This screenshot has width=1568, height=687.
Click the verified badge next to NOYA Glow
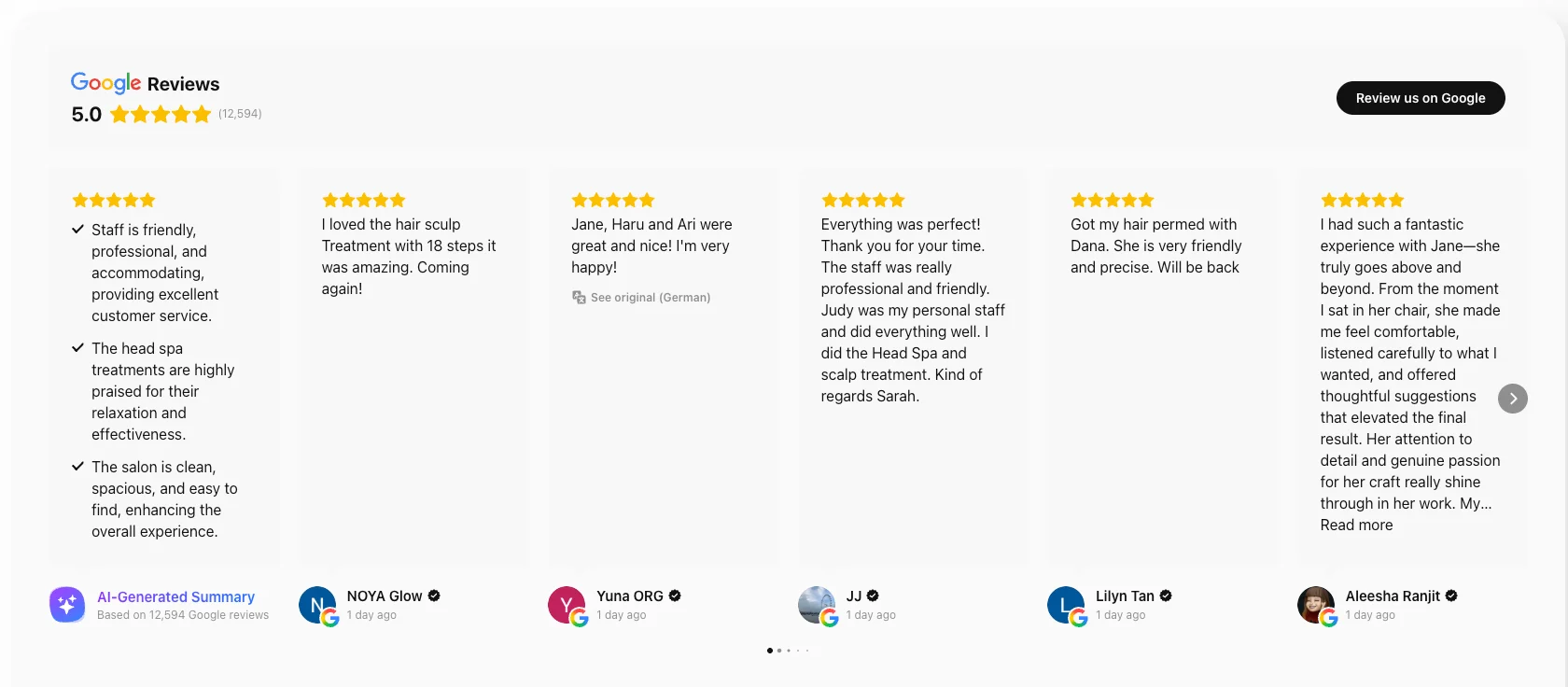tap(434, 596)
